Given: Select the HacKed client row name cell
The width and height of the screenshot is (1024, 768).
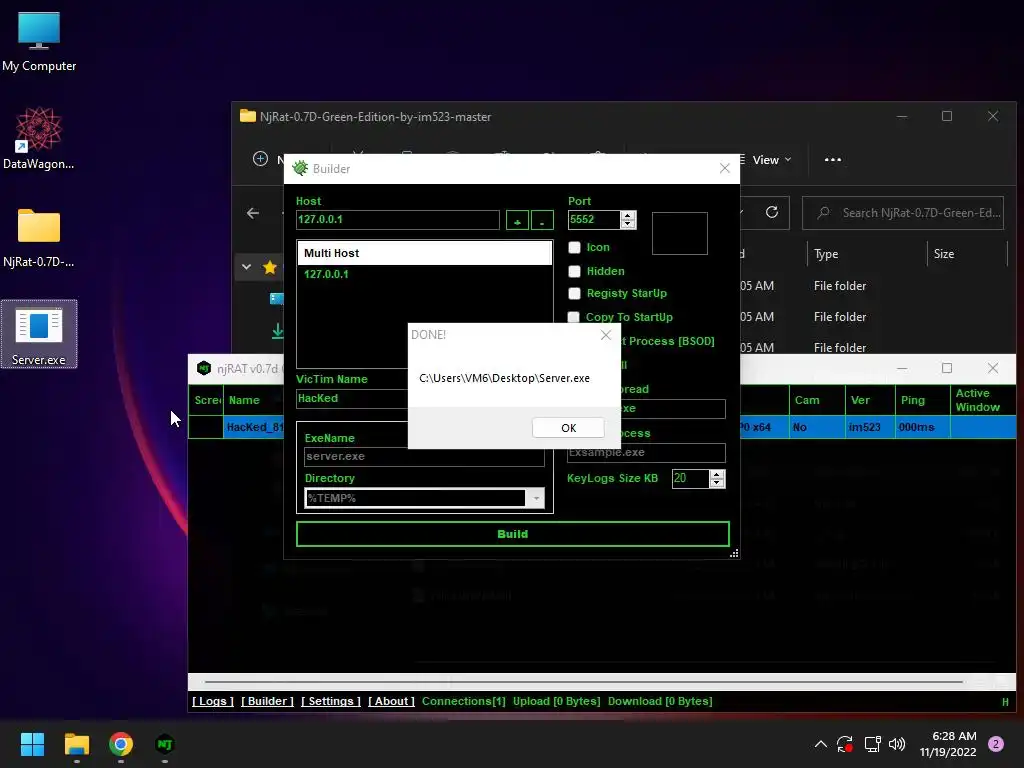Looking at the screenshot, I should [x=255, y=427].
